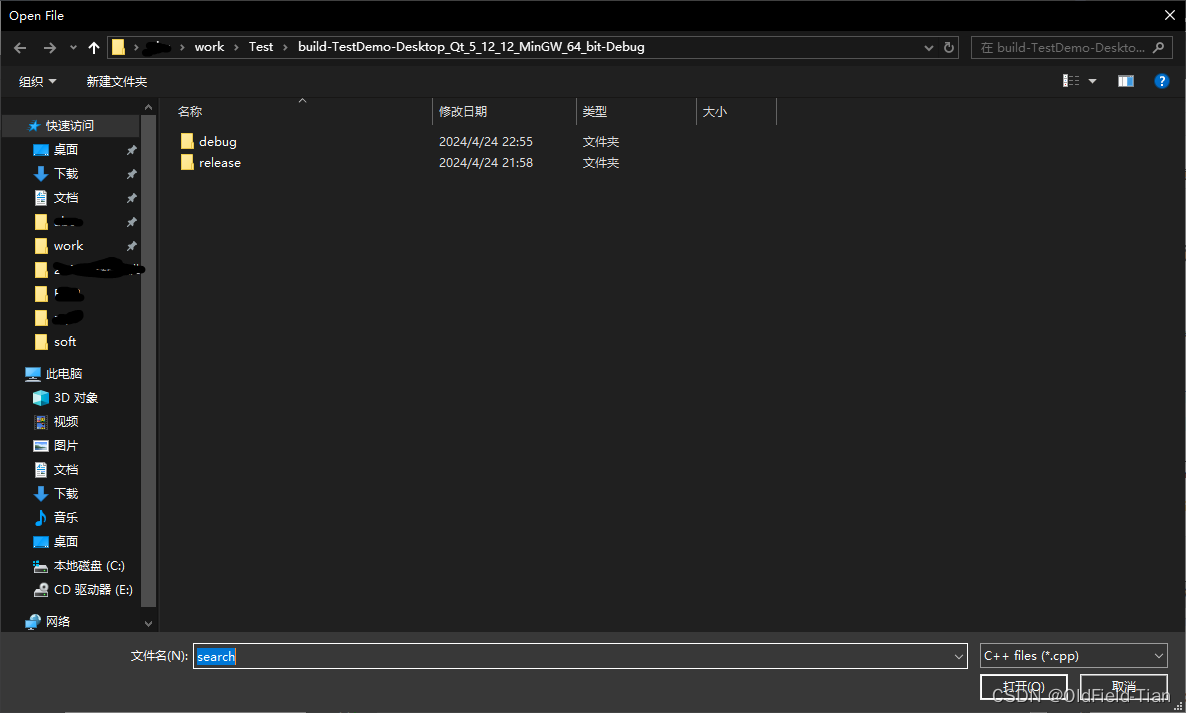The height and width of the screenshot is (713, 1186).
Task: Click the 取消 button
Action: click(x=1124, y=687)
